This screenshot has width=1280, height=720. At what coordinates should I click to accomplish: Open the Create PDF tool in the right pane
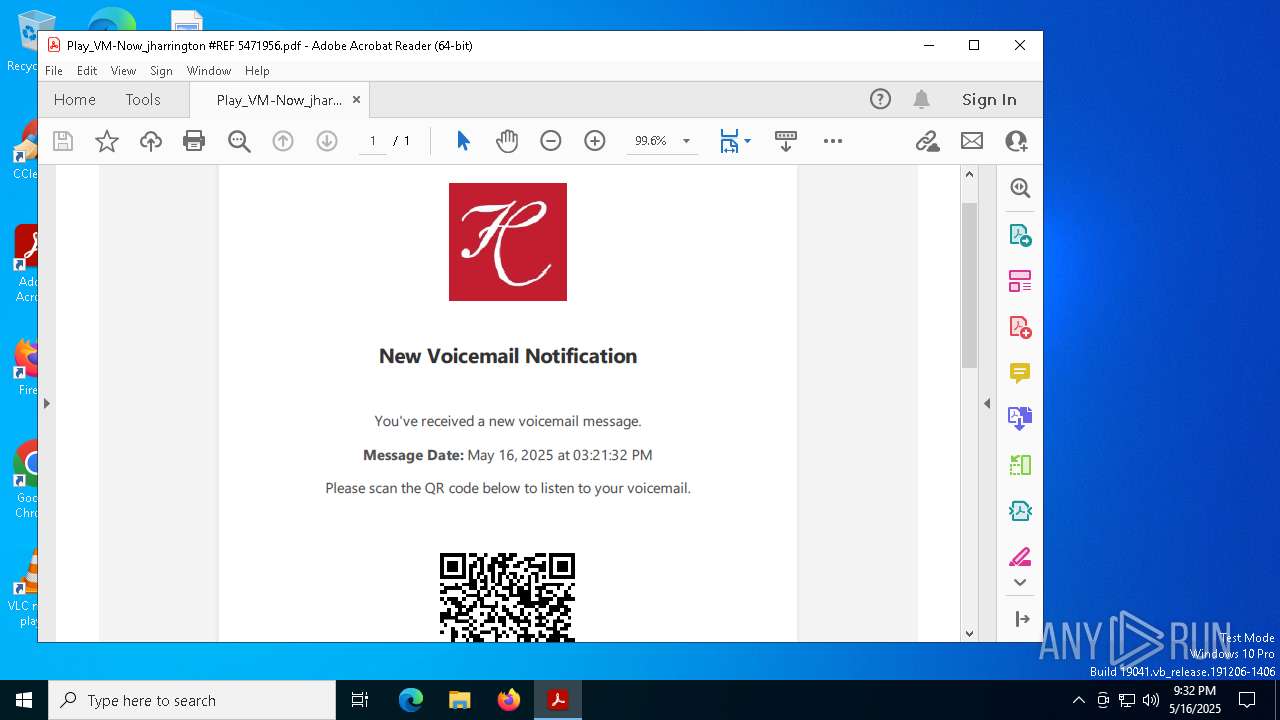point(1020,327)
